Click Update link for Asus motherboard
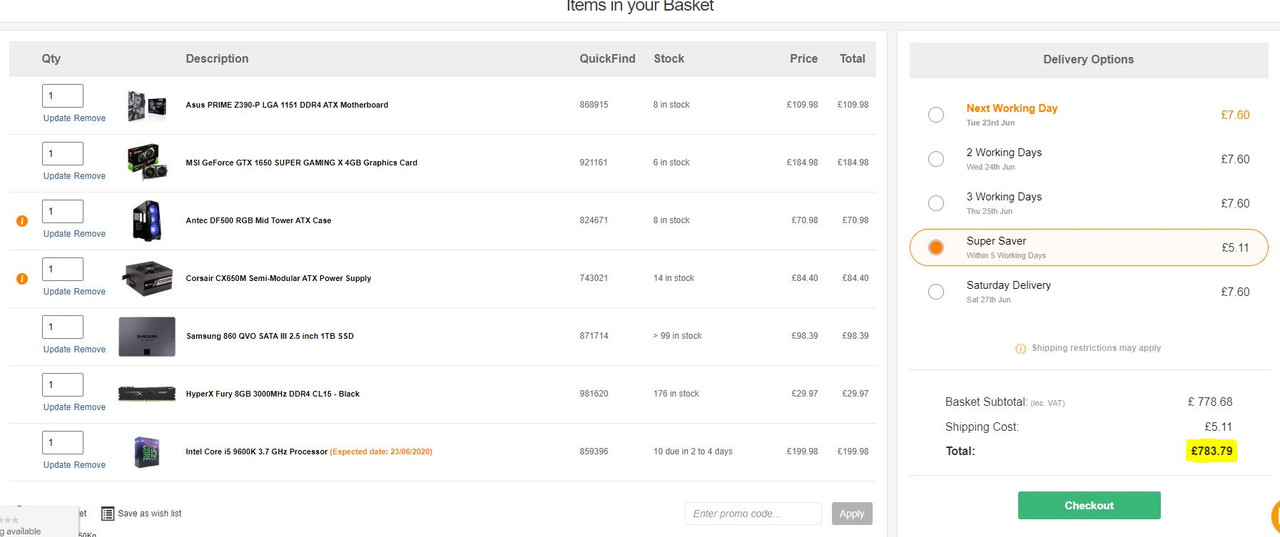The width and height of the screenshot is (1280, 537). [57, 118]
